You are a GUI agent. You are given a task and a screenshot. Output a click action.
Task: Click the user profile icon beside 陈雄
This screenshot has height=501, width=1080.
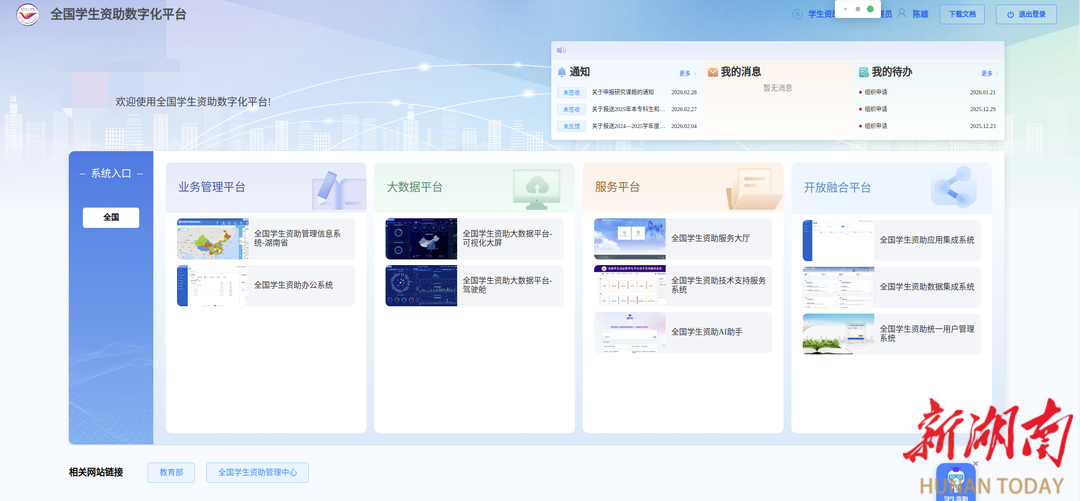[902, 14]
